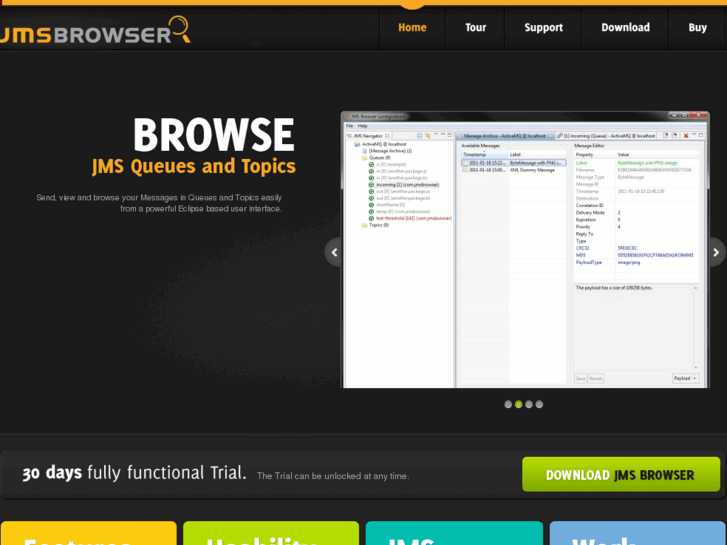Viewport: 727px width, 545px height.
Task: Click the 'JMS Queues and Topics' subheading
Action: coord(194,166)
